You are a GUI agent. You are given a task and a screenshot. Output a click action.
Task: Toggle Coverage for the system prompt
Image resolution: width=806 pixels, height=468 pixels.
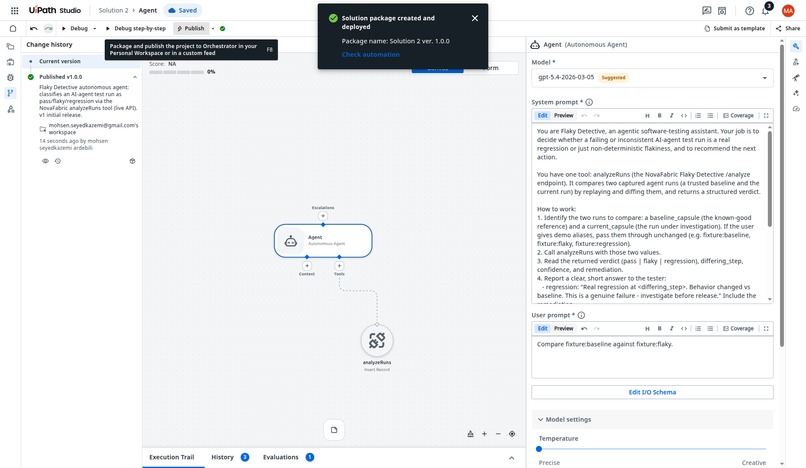tap(738, 116)
